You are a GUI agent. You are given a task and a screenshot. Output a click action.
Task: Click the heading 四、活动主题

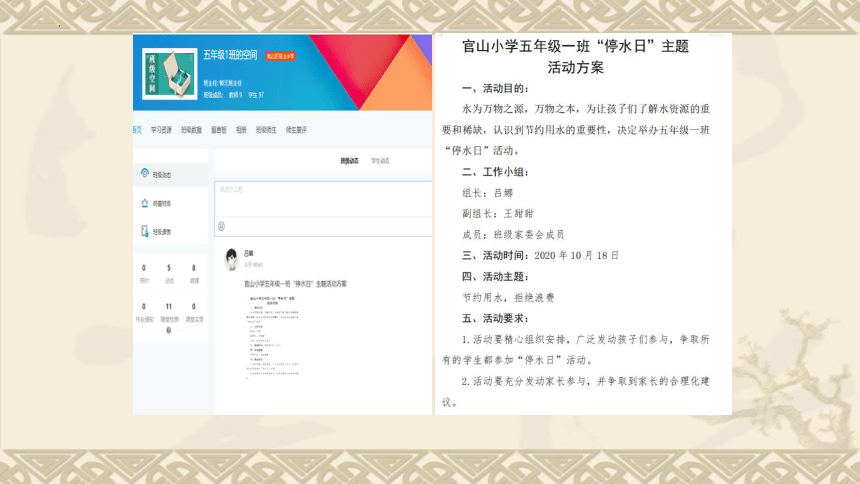click(495, 277)
